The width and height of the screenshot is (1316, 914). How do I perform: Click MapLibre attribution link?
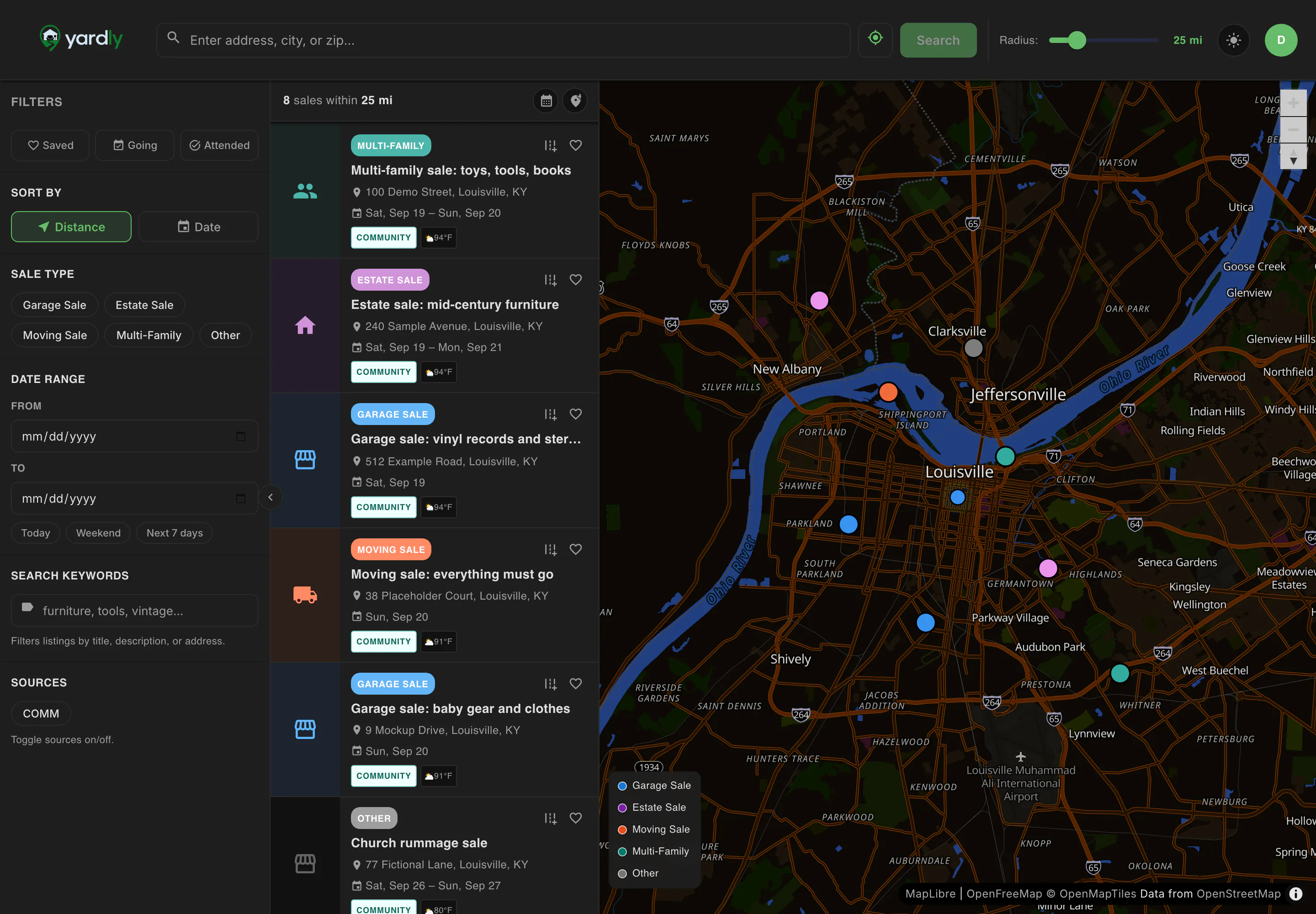point(930,893)
